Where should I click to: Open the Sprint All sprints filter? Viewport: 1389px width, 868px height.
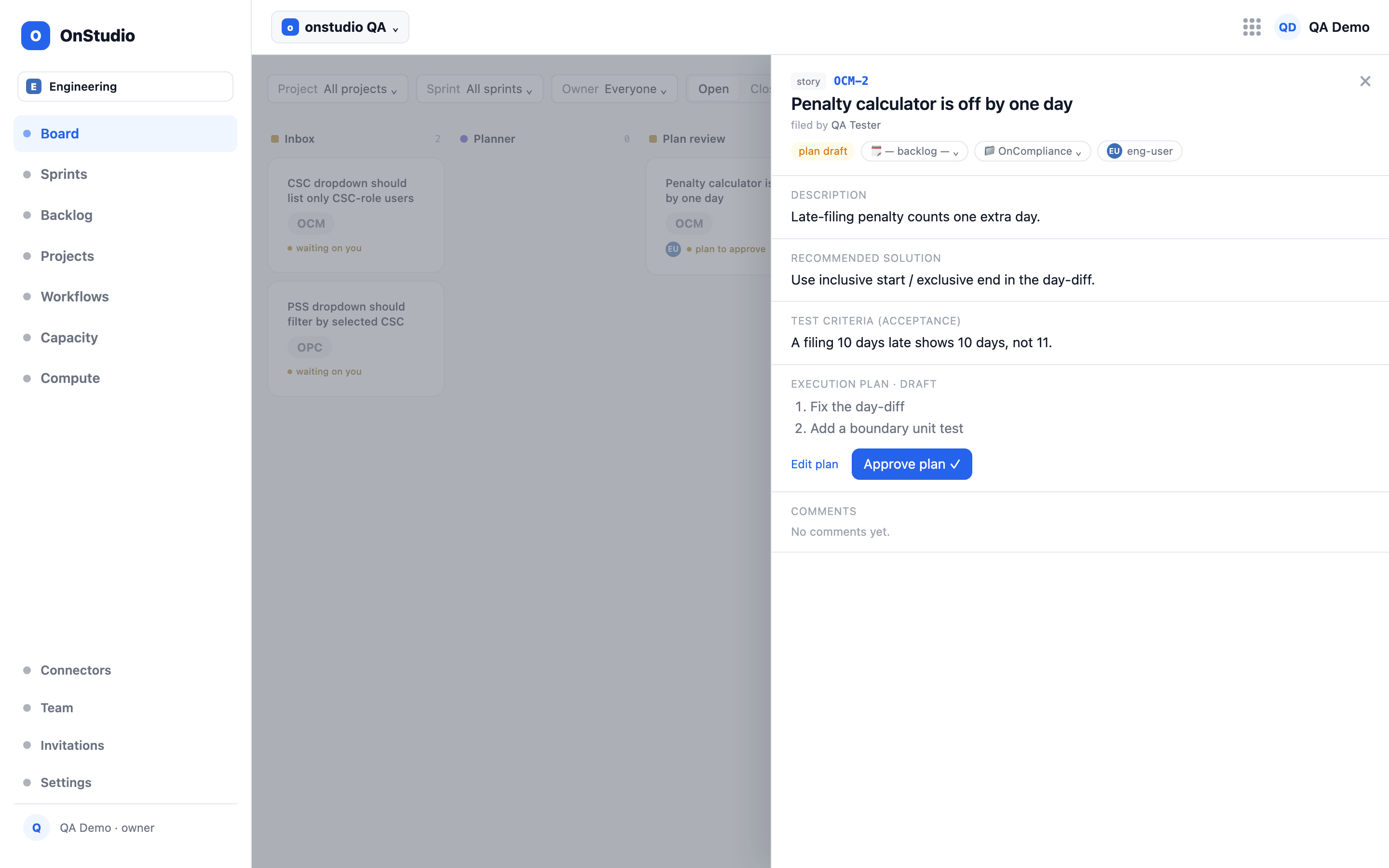tap(479, 89)
